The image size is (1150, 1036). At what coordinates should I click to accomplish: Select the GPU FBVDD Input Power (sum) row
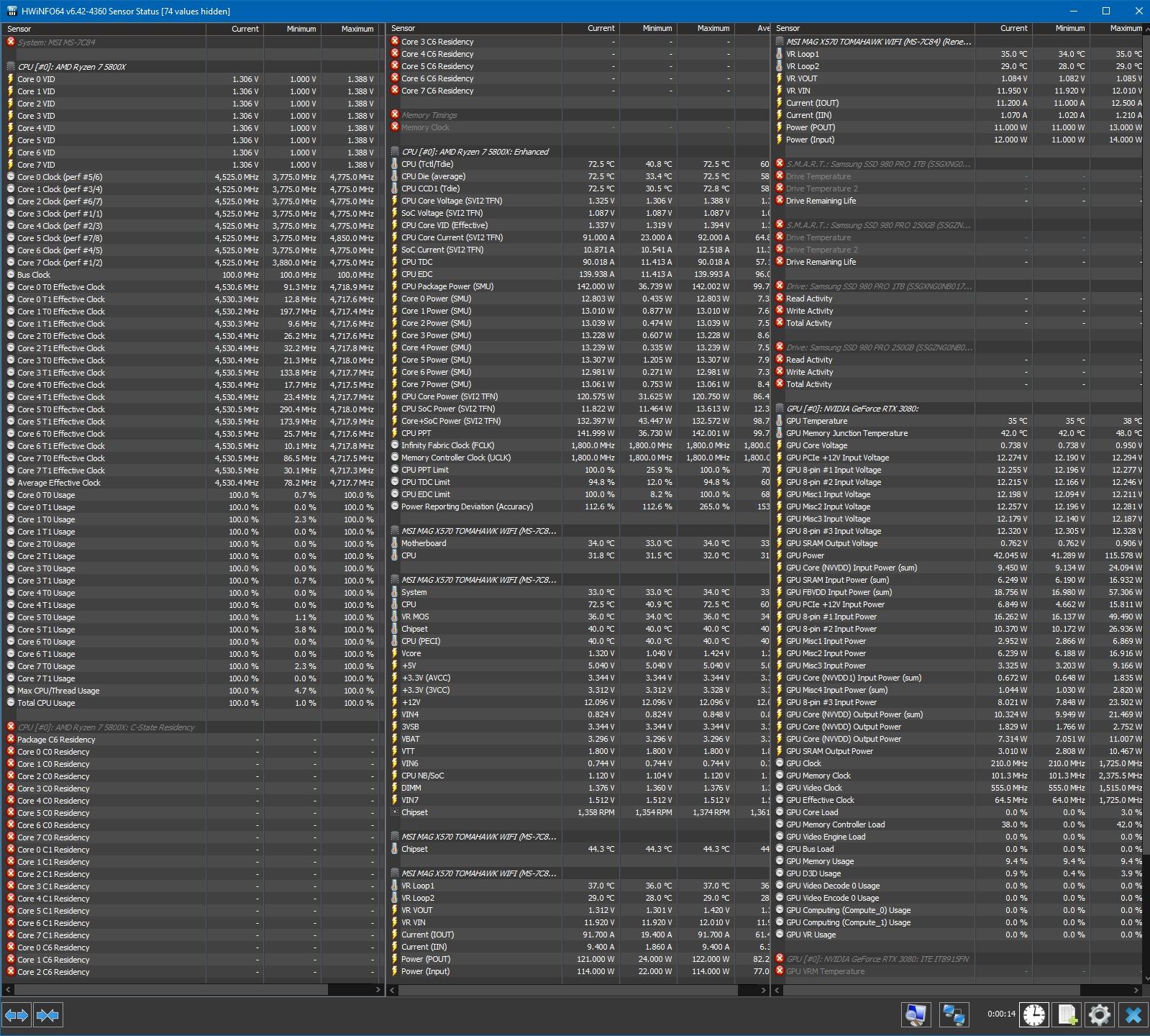coord(958,592)
